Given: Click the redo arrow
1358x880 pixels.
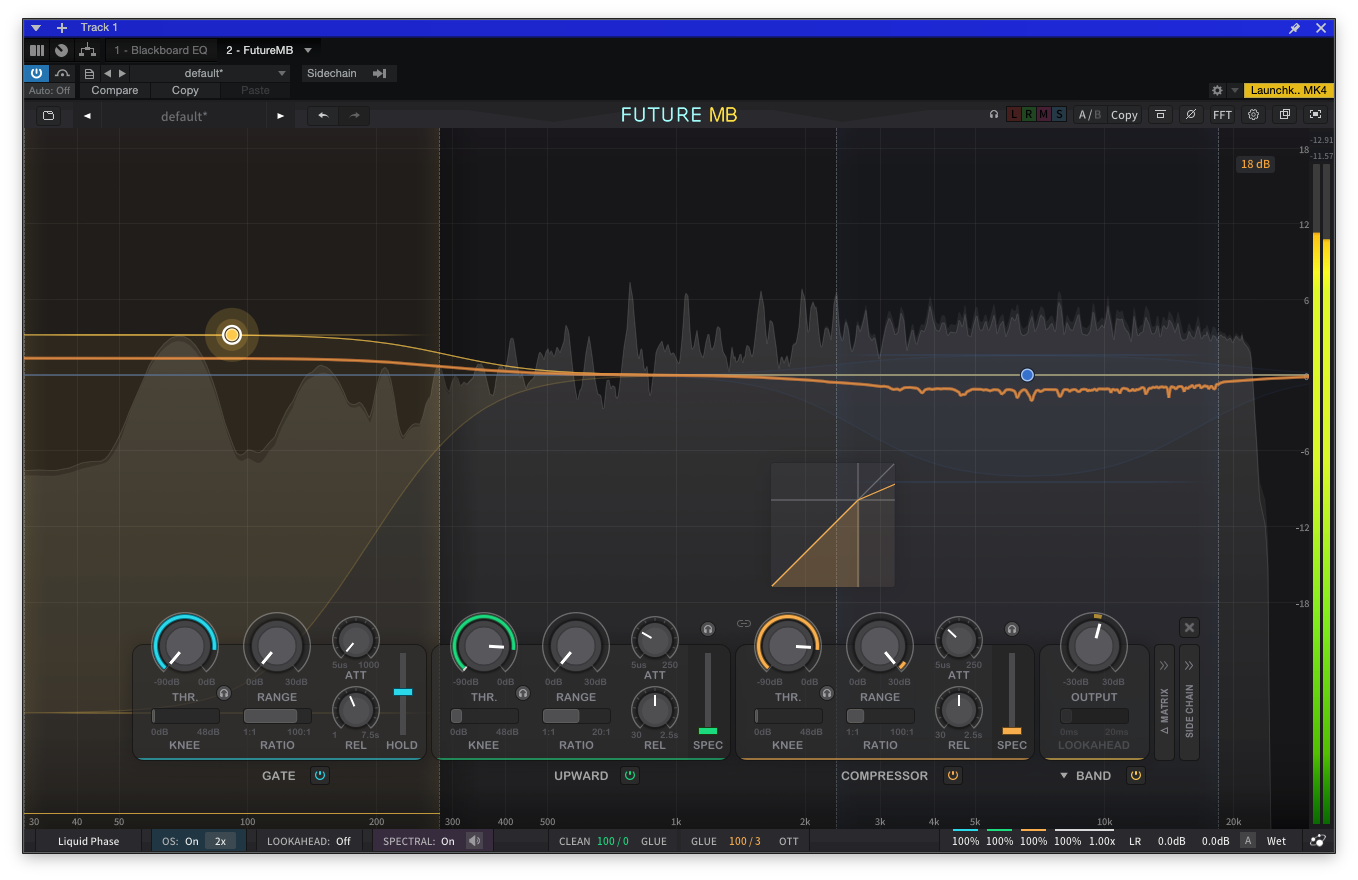Looking at the screenshot, I should [354, 116].
